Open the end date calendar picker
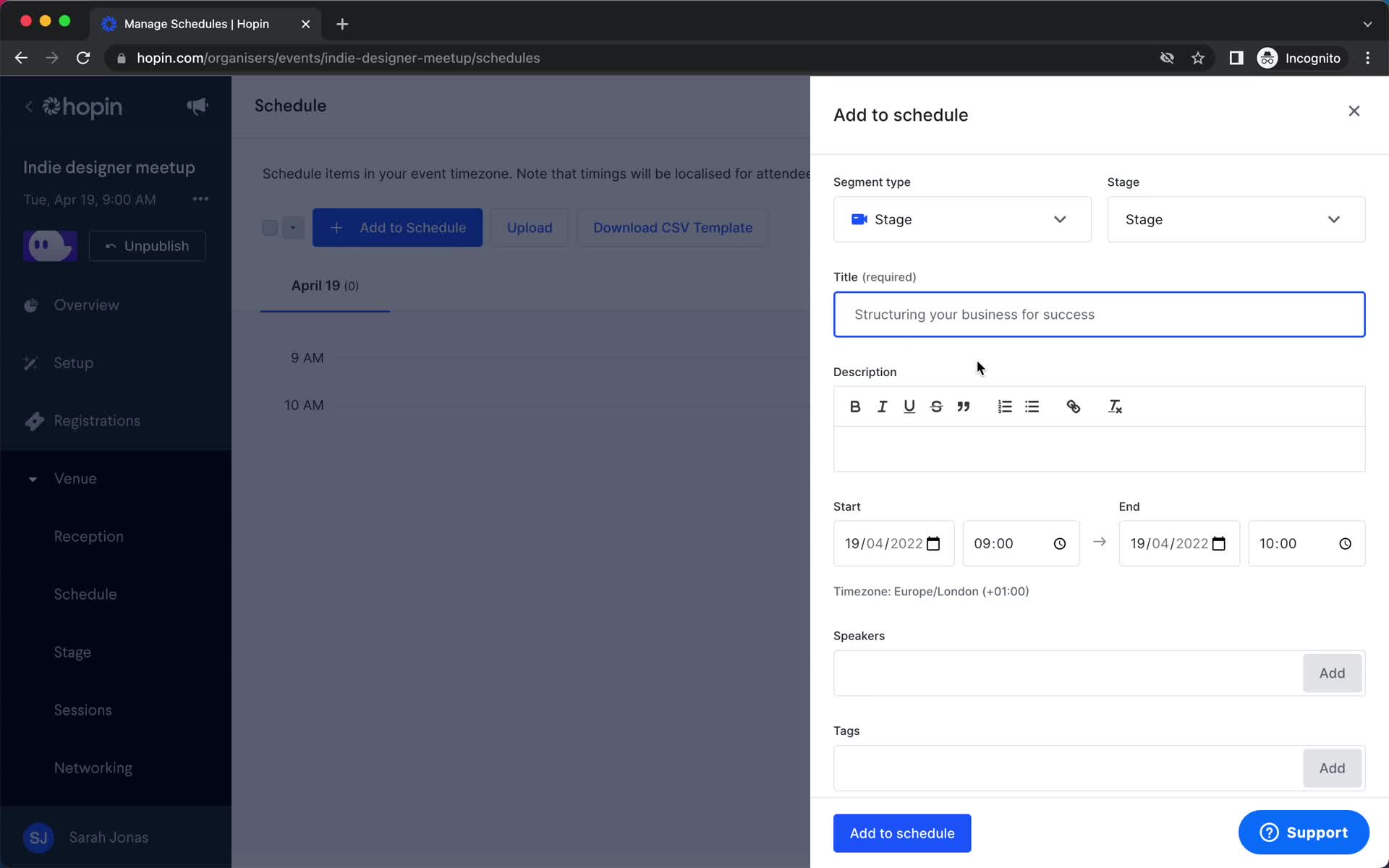The height and width of the screenshot is (868, 1389). (1219, 543)
